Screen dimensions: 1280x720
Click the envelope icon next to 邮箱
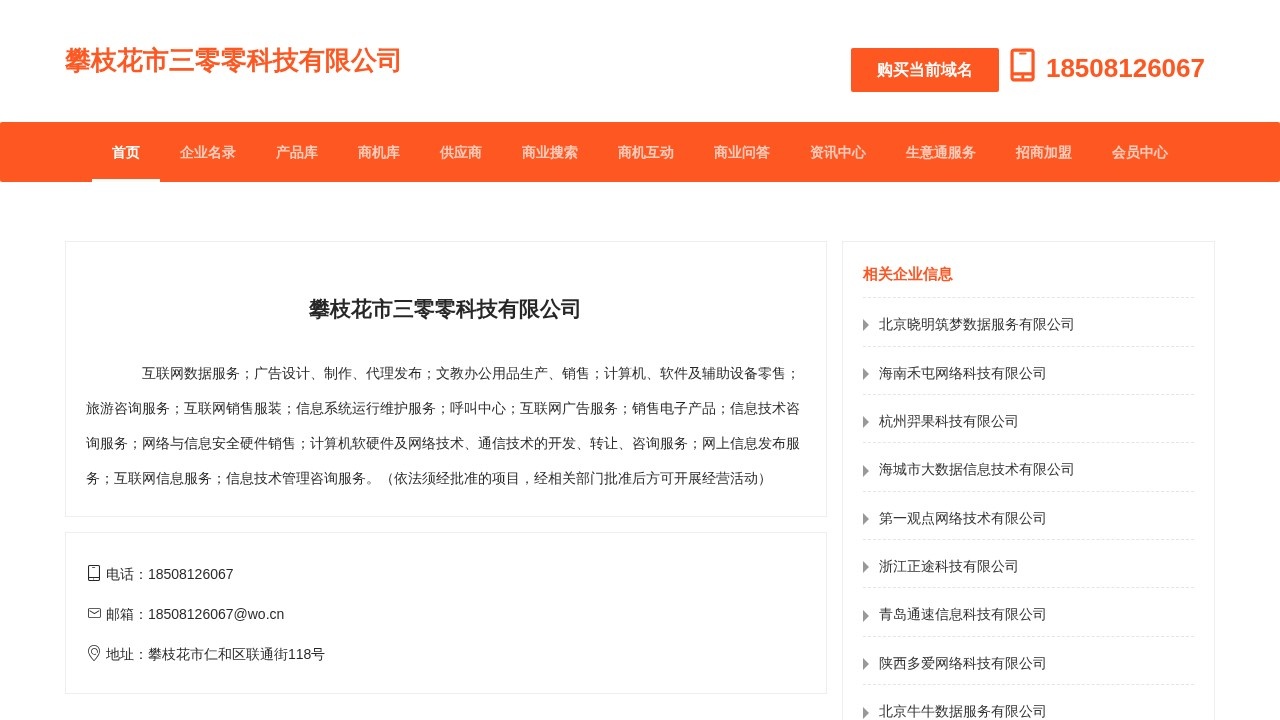tap(93, 613)
